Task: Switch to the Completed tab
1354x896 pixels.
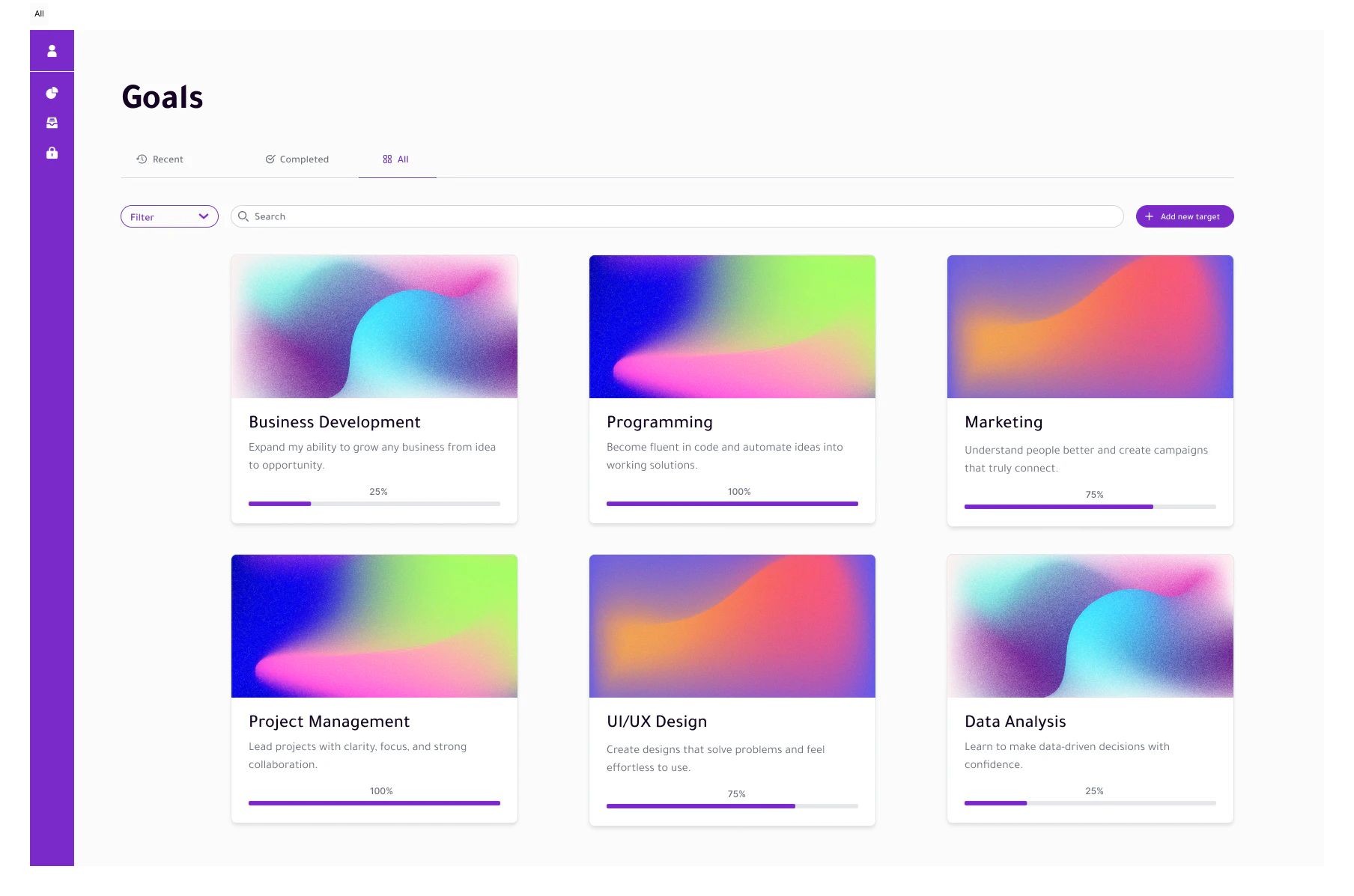Action: 303,159
